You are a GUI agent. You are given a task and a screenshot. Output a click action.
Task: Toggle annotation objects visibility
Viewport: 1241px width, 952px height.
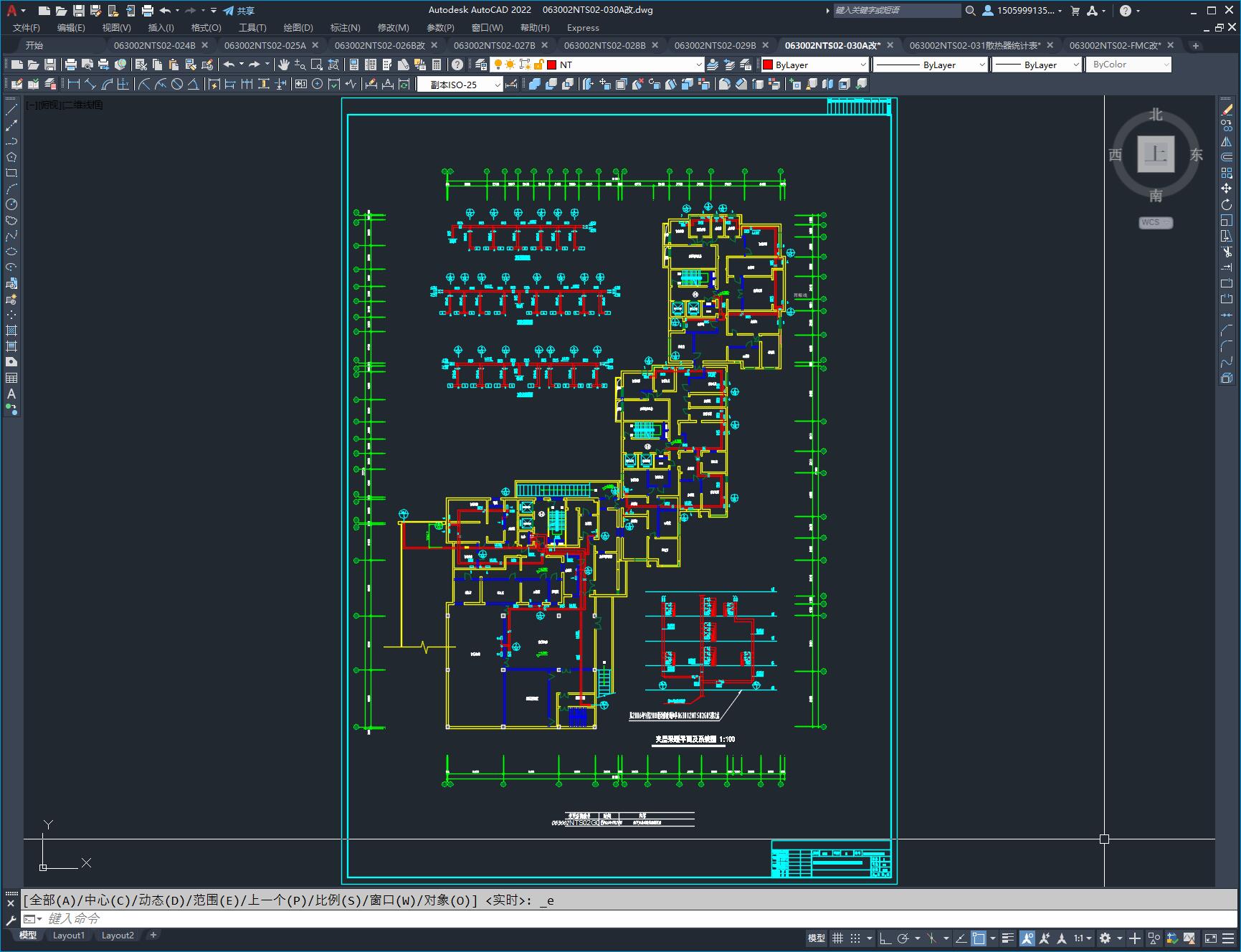pos(1027,938)
